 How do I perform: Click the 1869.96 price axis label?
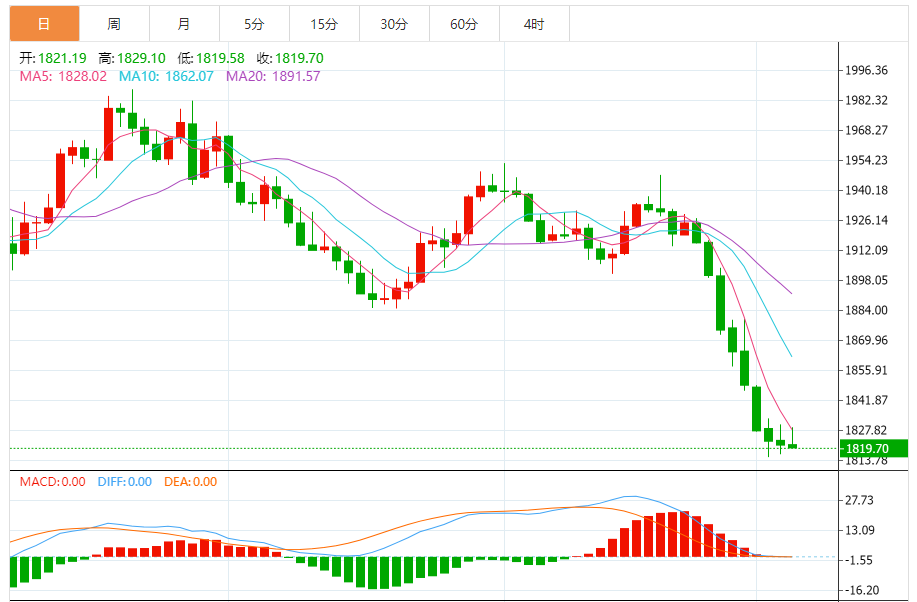pos(867,340)
